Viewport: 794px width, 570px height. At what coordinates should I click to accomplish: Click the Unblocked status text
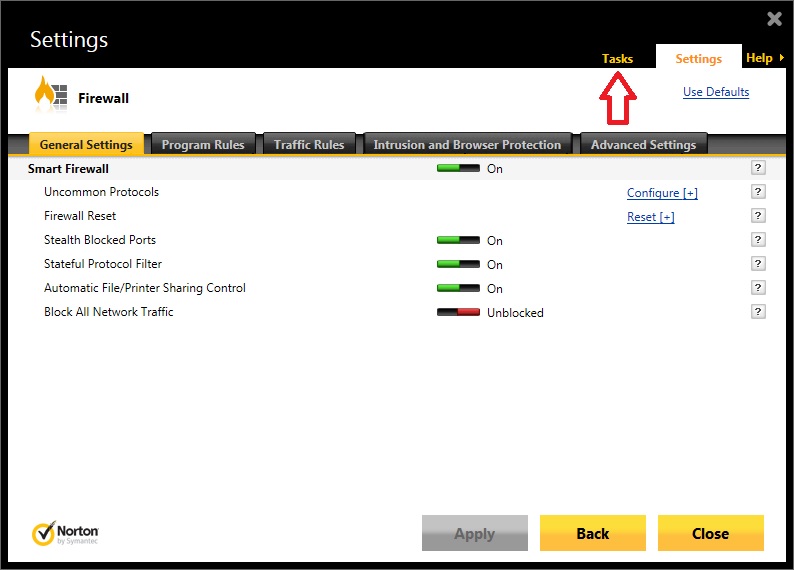515,313
